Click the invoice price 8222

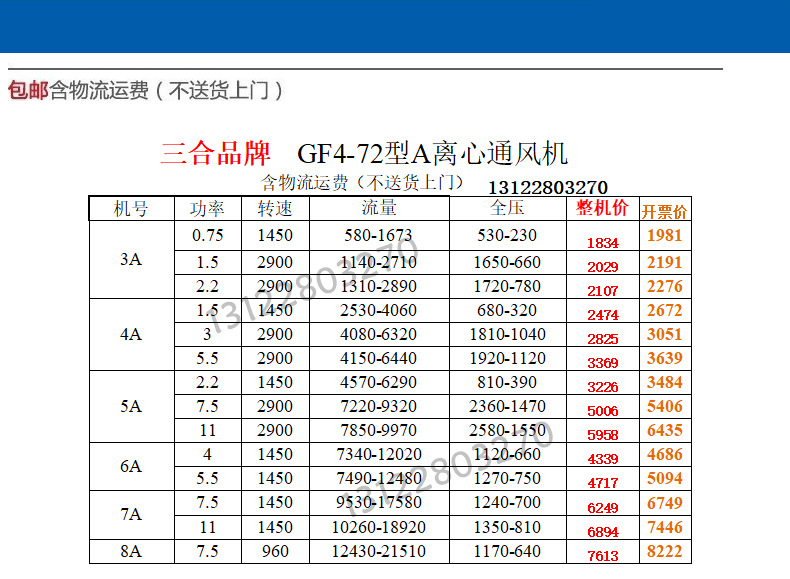(x=665, y=551)
